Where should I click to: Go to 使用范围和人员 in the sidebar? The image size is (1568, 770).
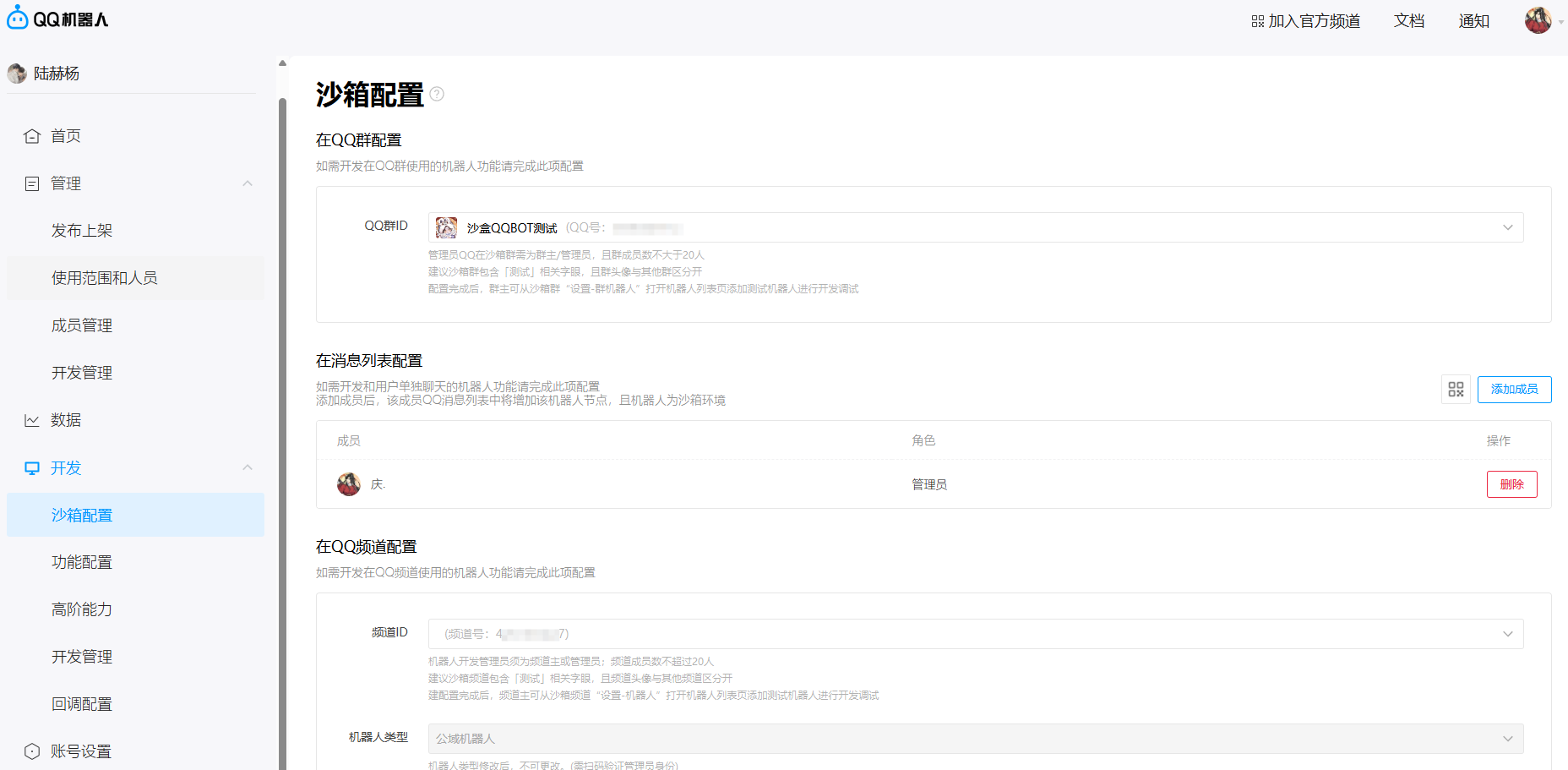coord(105,278)
